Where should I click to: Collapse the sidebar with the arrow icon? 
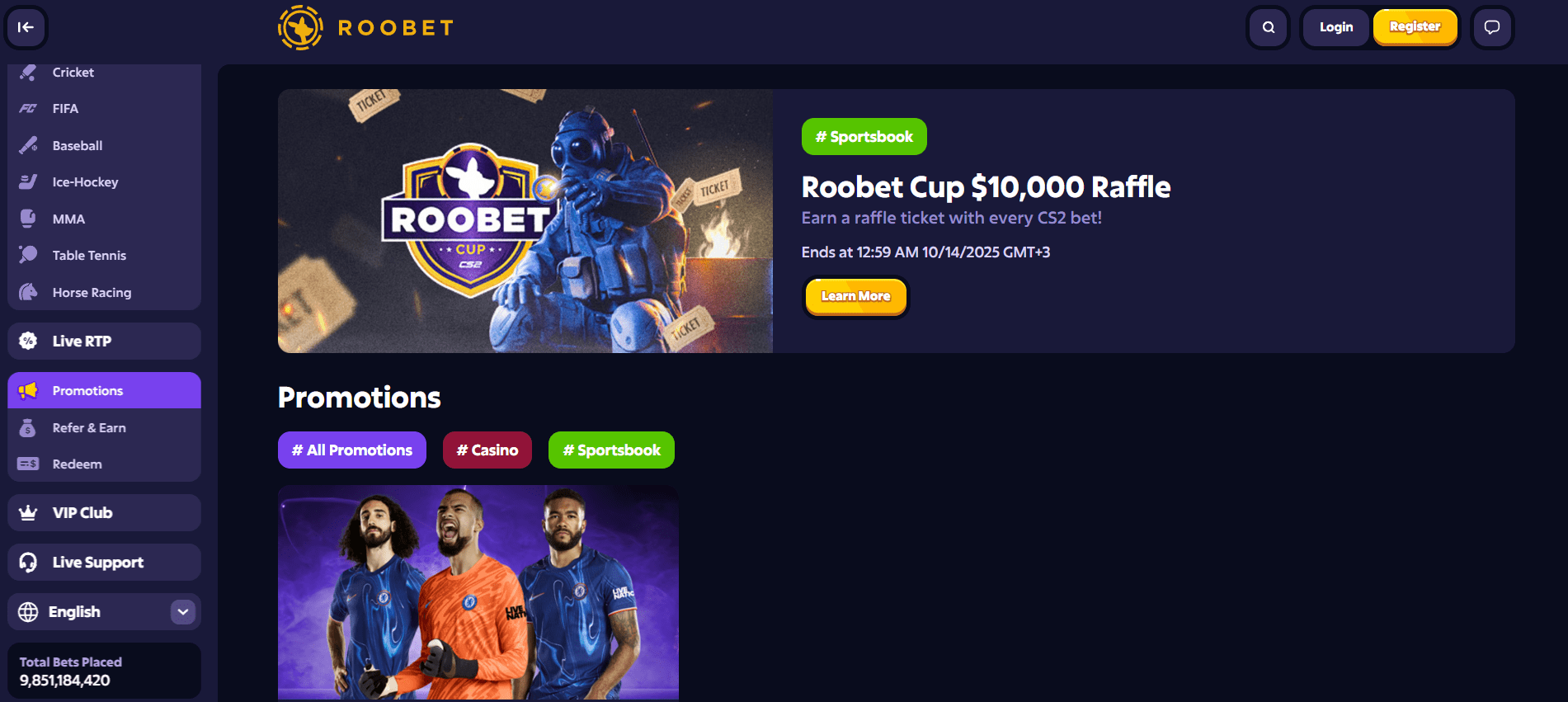26,27
